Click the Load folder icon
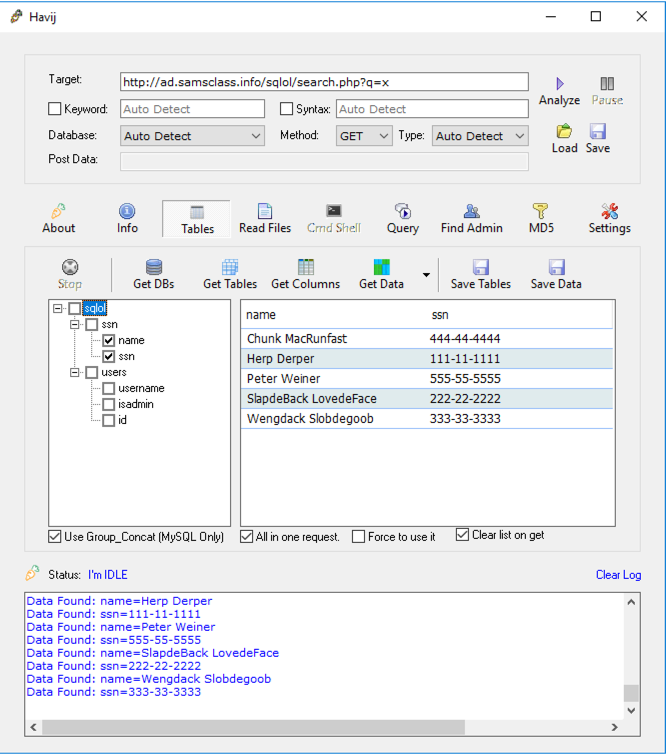Viewport: 666px width, 755px height. point(564,131)
